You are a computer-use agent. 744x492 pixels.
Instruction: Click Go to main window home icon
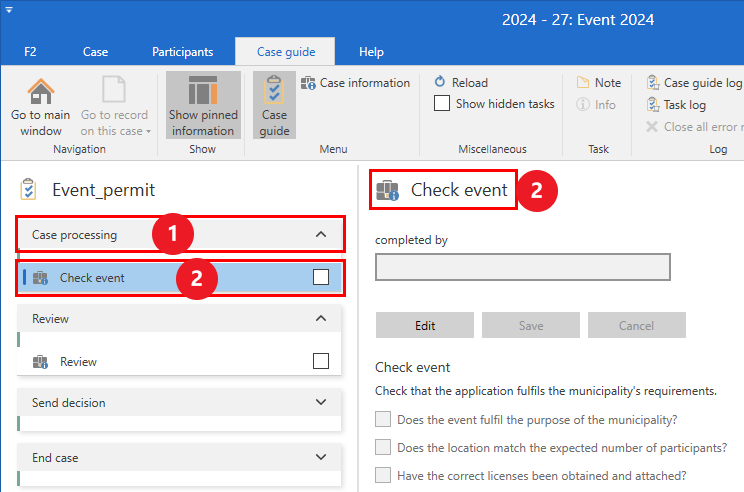(40, 92)
